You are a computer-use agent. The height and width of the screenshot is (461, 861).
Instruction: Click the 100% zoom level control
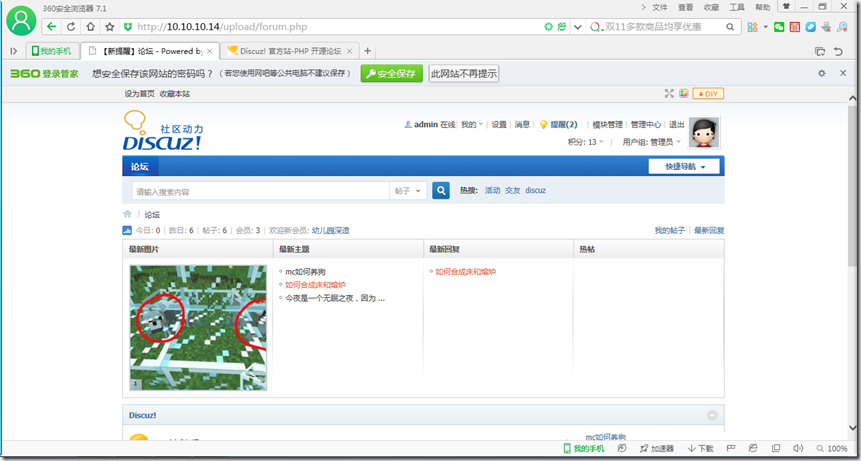click(x=832, y=448)
